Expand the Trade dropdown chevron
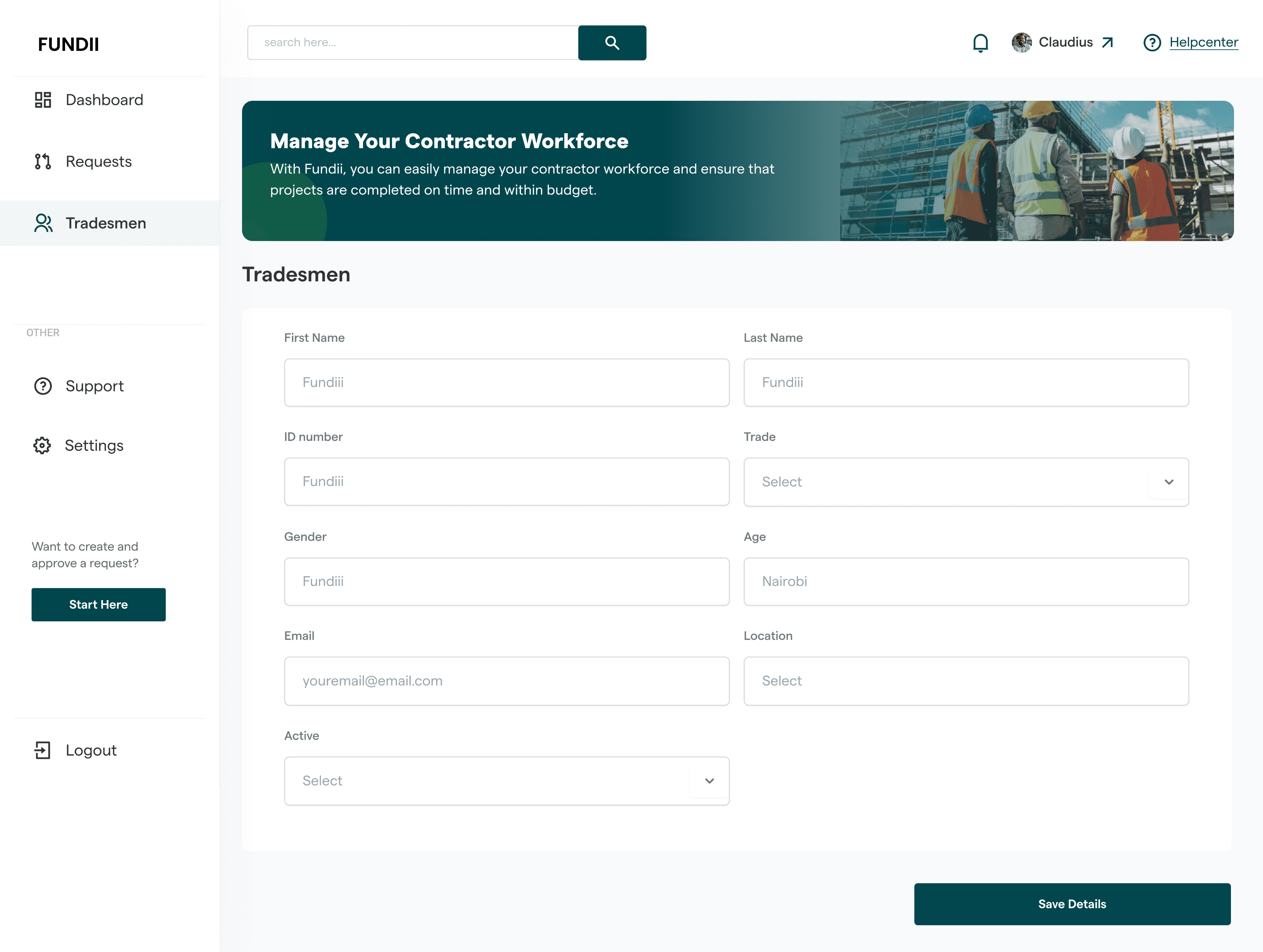The height and width of the screenshot is (952, 1263). point(1169,482)
